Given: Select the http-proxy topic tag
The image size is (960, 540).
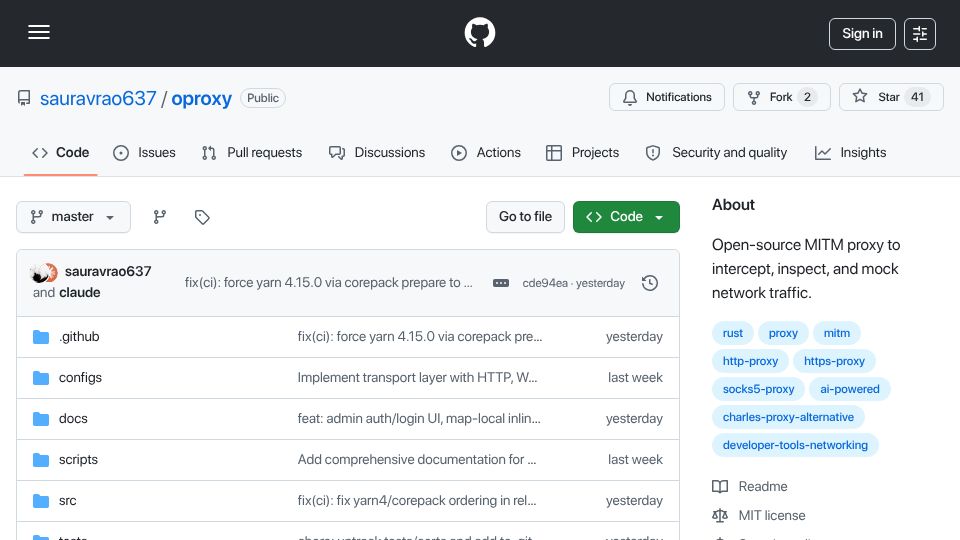Looking at the screenshot, I should [750, 361].
